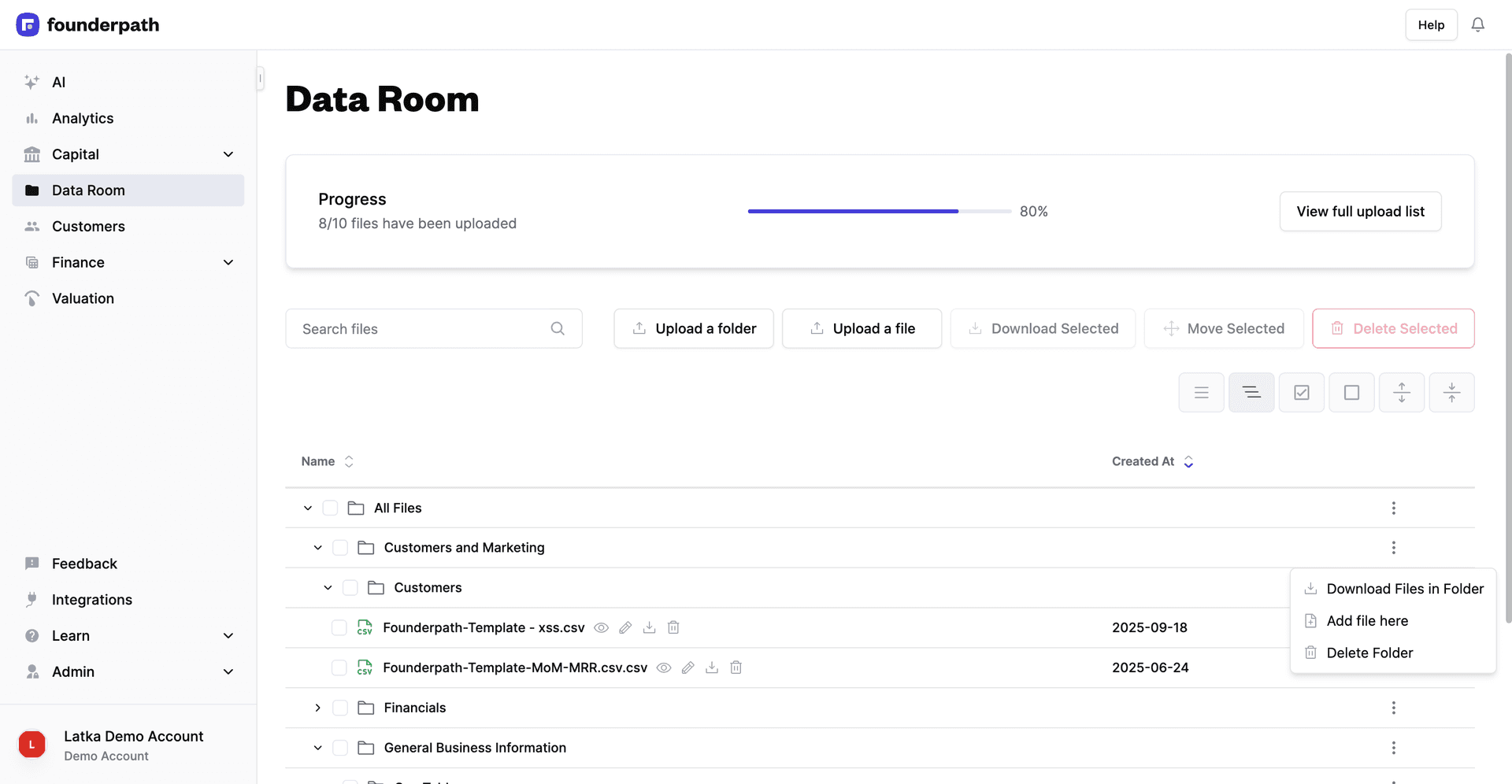Check the Customers folder checkbox
Viewport: 1512px width, 784px height.
350,587
